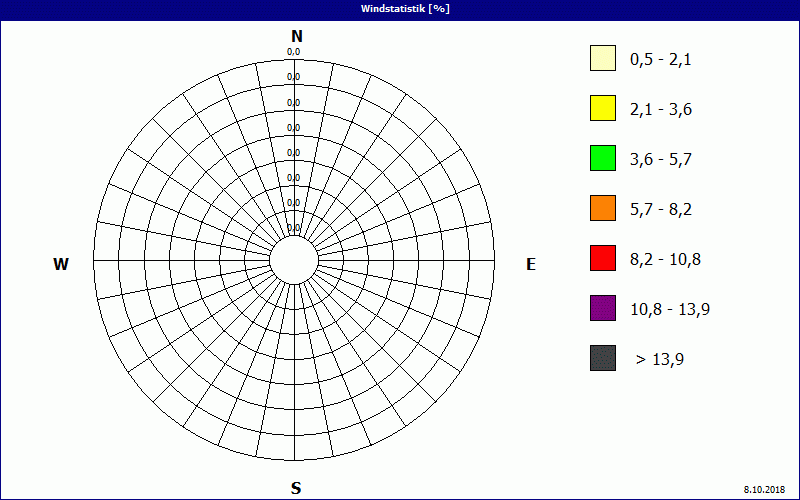Click the "3,6 - 5,7" legend label
Image resolution: width=800 pixels, height=500 pixels.
click(x=660, y=160)
